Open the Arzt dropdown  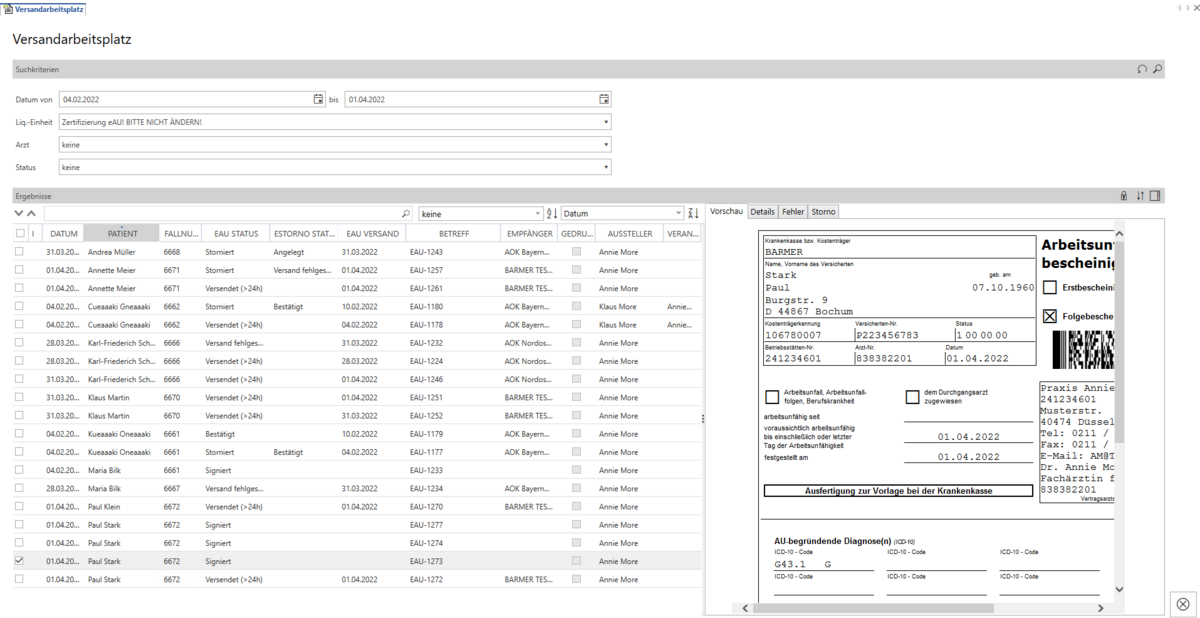click(x=606, y=144)
